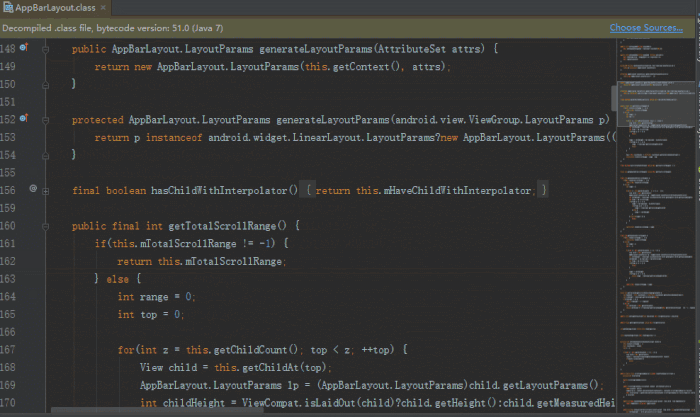Collapse the getTotalScrollRange method at line 160
The height and width of the screenshot is (417, 700).
(46, 226)
